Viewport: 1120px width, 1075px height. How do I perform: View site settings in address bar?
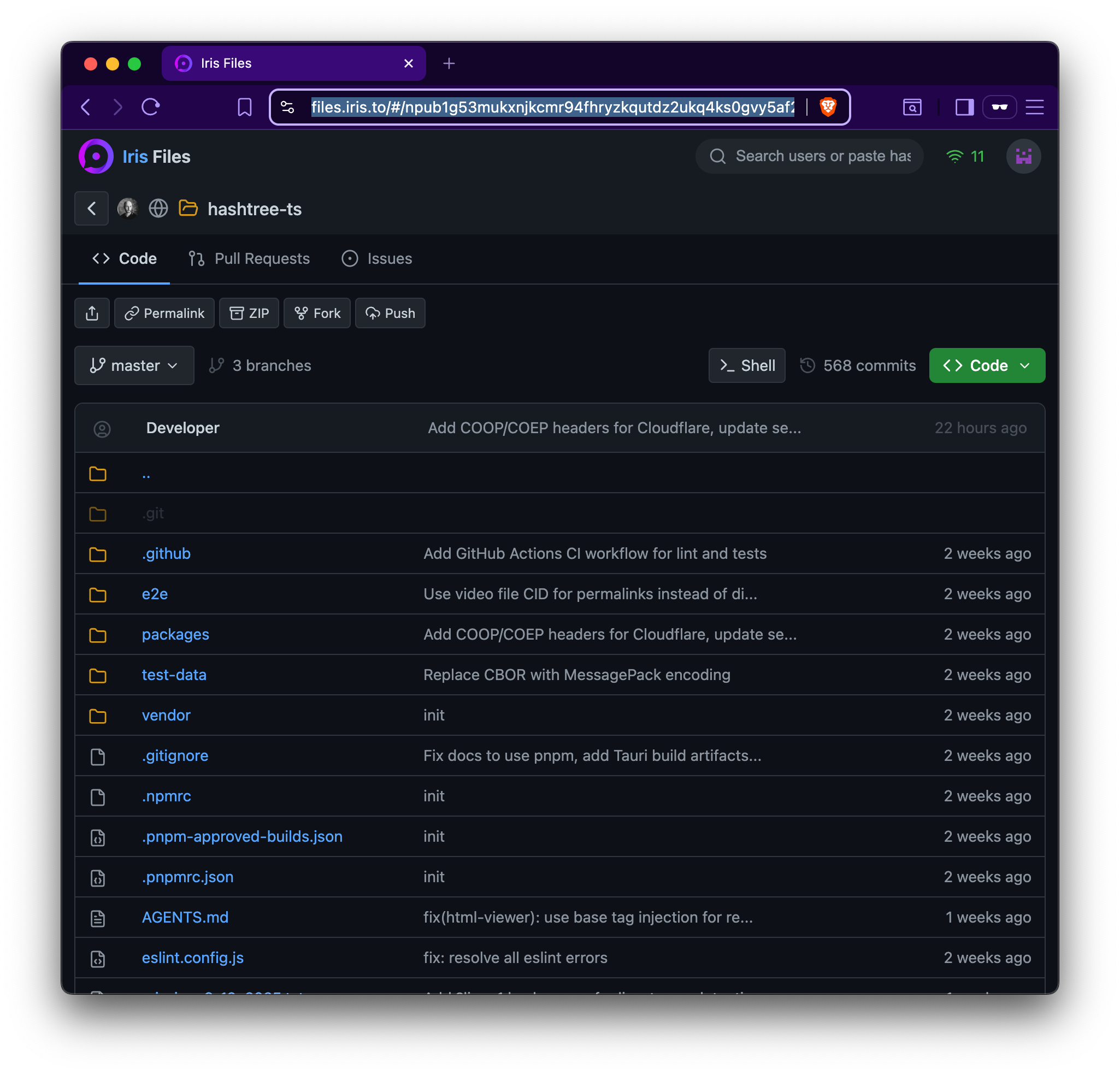(x=287, y=107)
